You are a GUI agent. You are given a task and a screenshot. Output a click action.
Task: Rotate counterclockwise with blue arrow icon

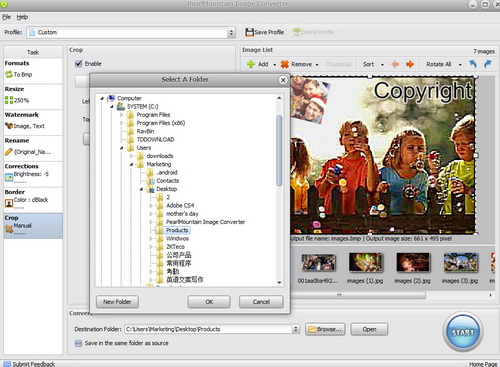tap(473, 64)
